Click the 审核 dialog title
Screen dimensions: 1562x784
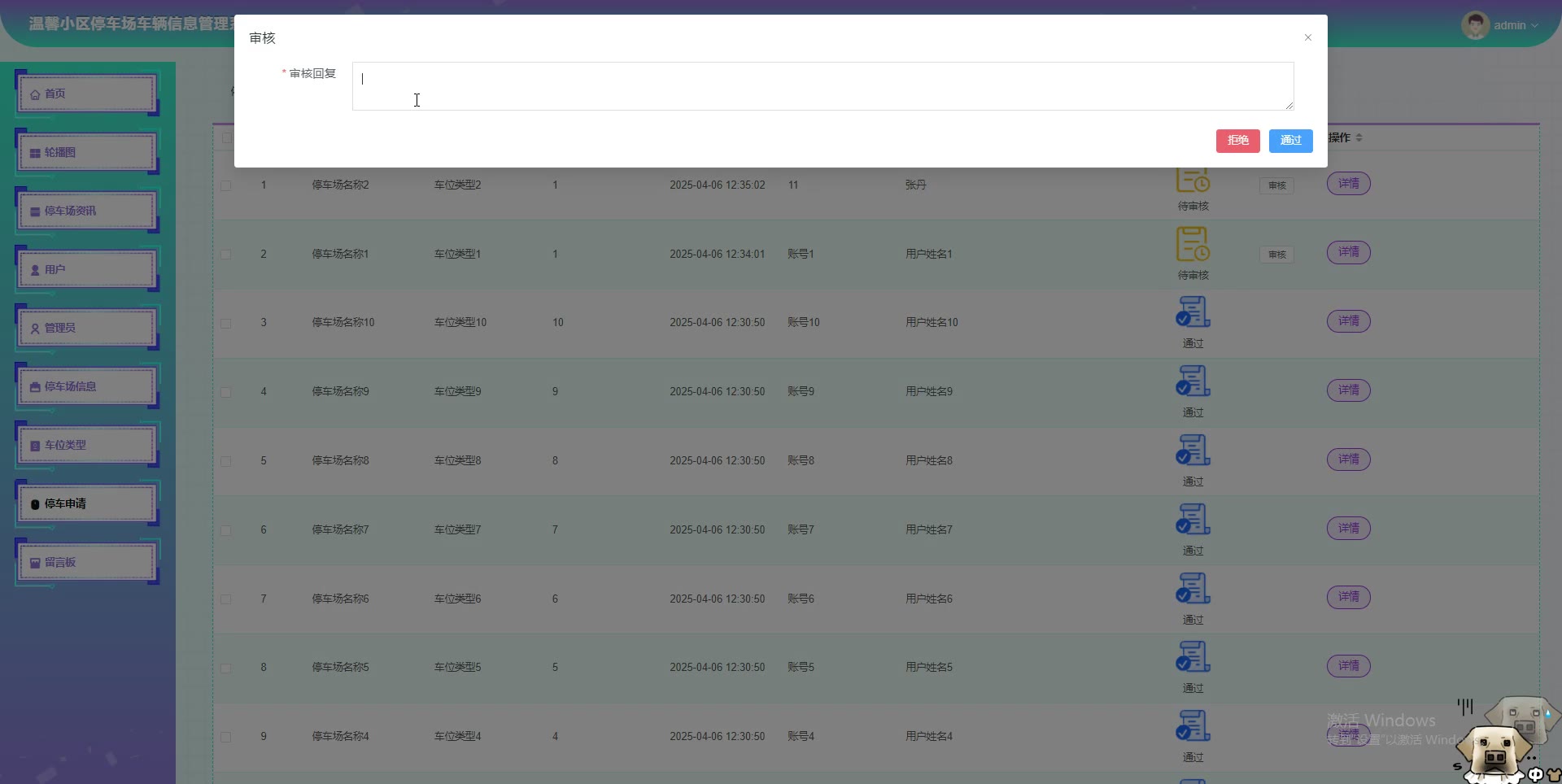click(x=262, y=38)
